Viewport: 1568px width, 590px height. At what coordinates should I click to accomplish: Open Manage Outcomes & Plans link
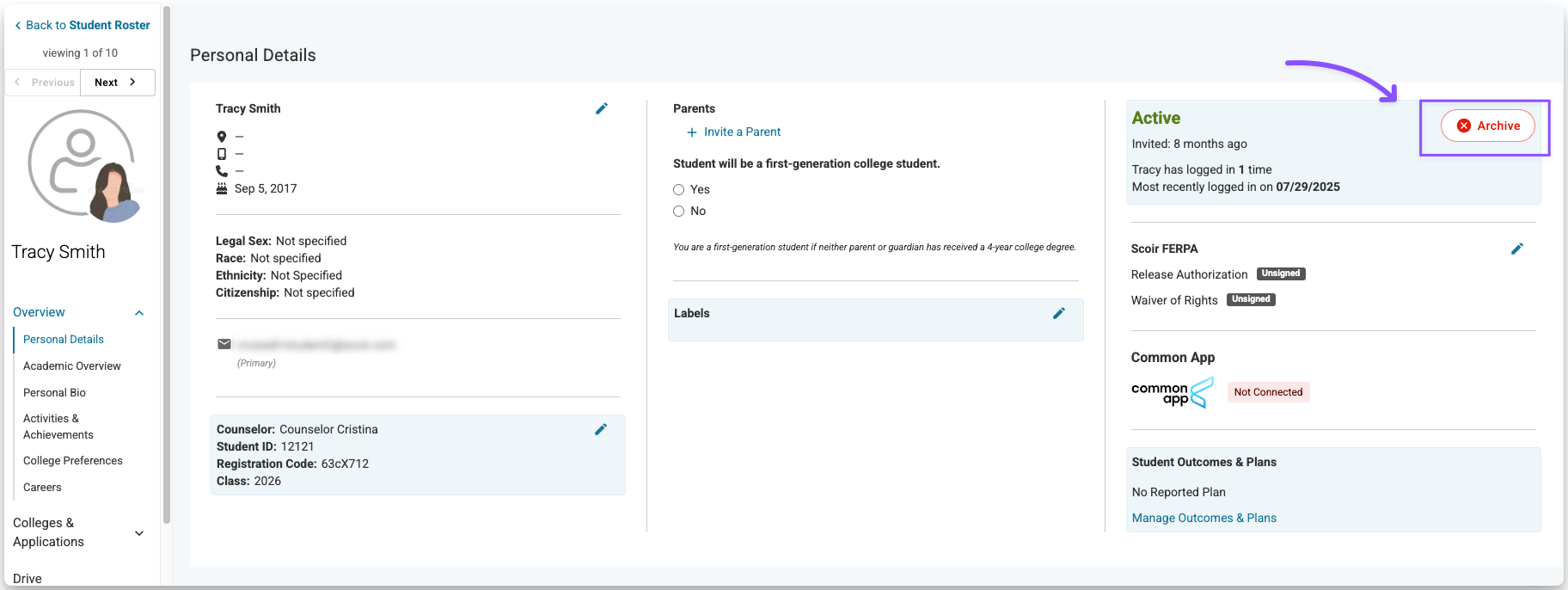click(x=1204, y=518)
